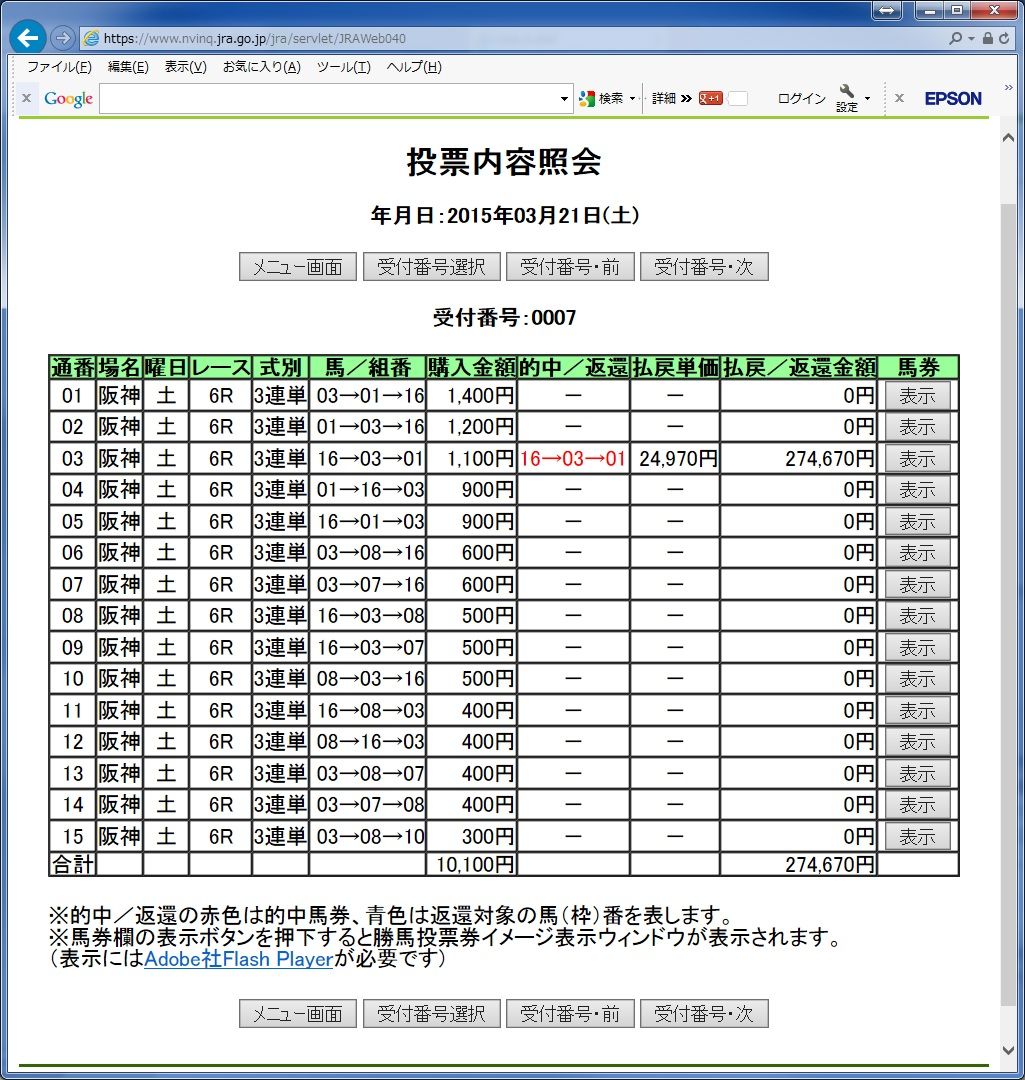This screenshot has height=1080, width=1025.
Task: Click the bottom 受付番号選択 button
Action: [x=431, y=1014]
